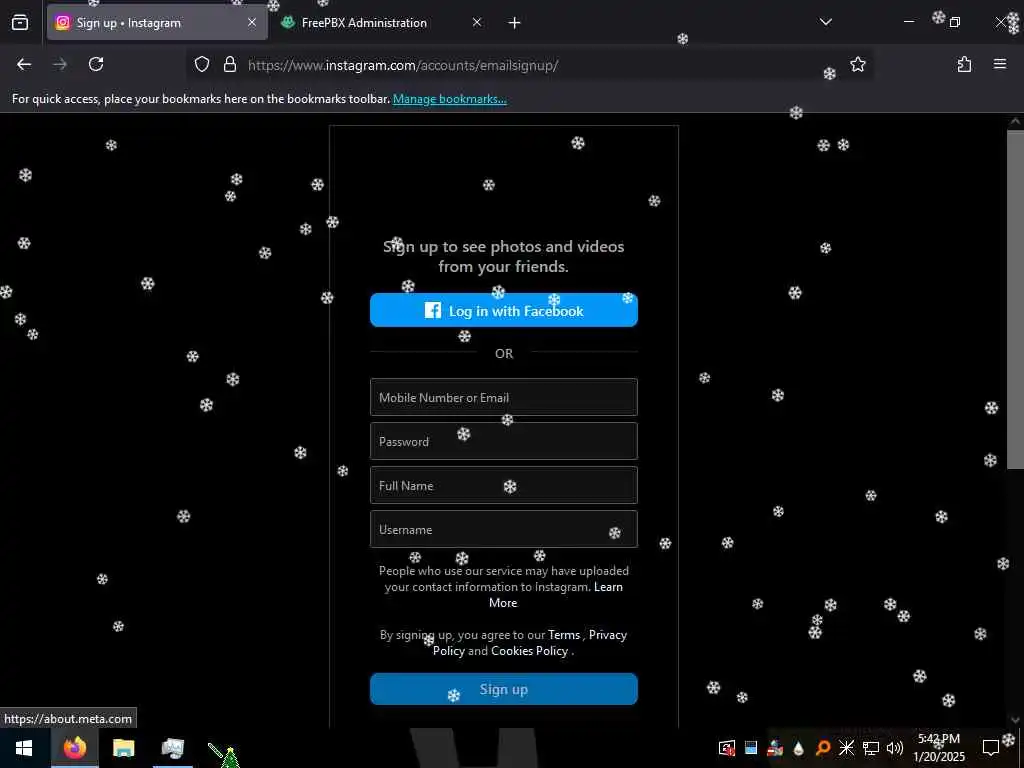Screen dimensions: 1024x768
Task: Click the taskbar clock showing 5:42 PM
Action: point(939,748)
